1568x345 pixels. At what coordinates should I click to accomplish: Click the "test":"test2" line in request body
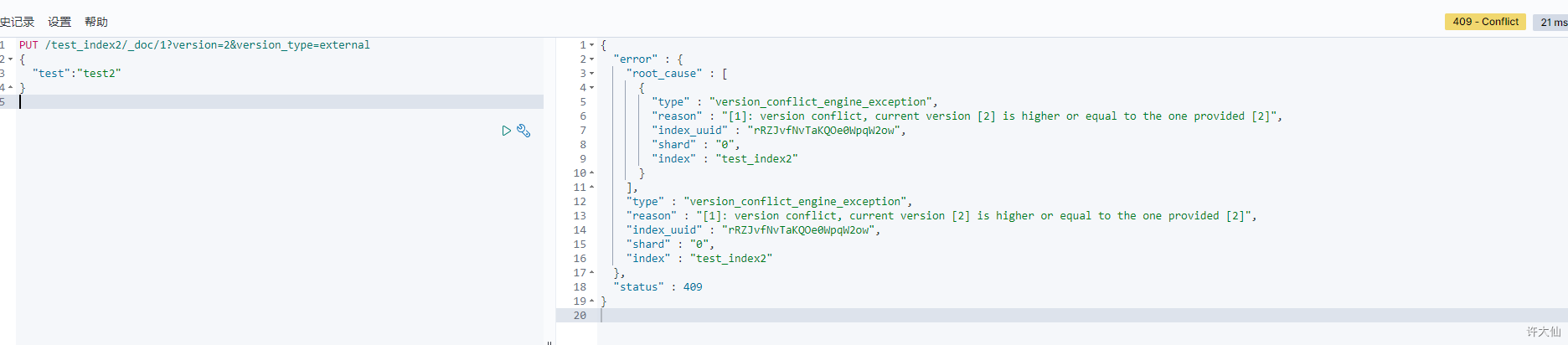click(77, 74)
